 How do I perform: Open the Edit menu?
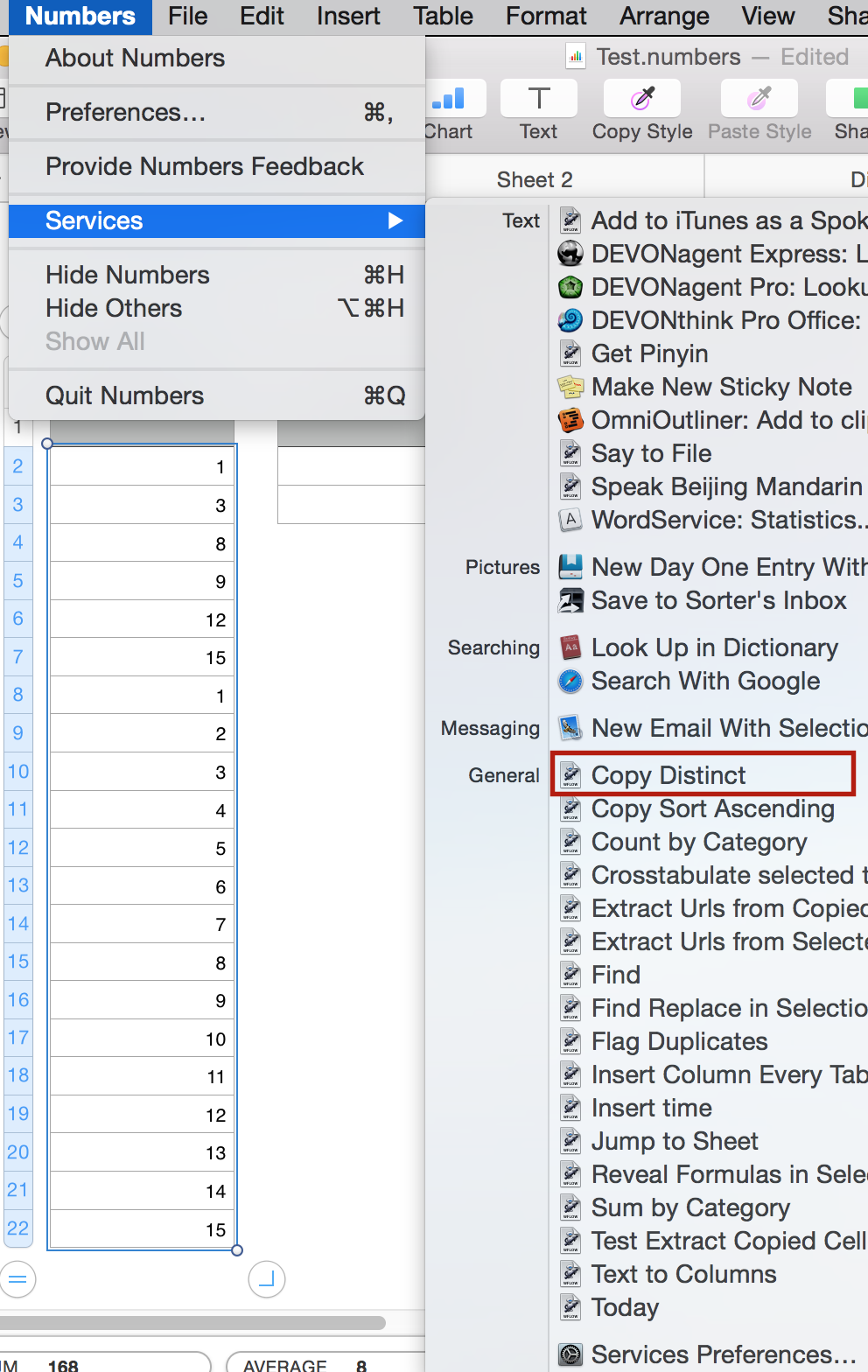click(262, 17)
